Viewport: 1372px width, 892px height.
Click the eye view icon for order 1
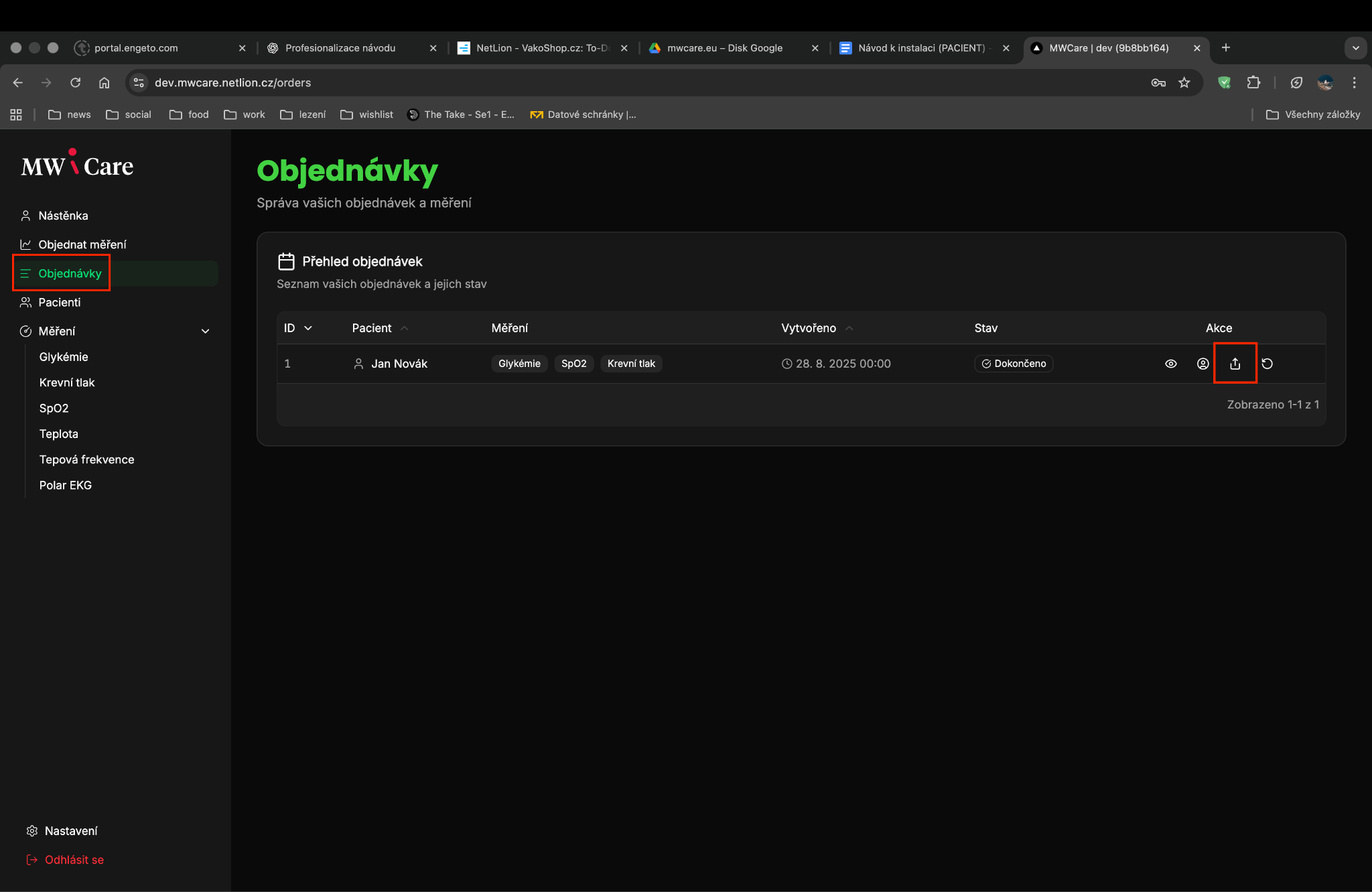point(1170,364)
